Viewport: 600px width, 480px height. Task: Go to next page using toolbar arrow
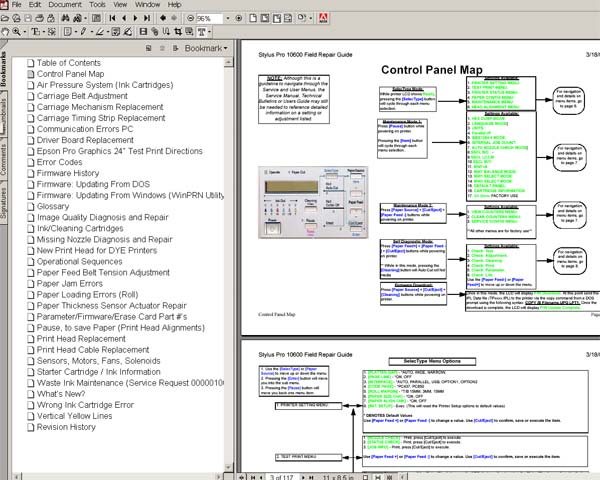tap(135, 18)
